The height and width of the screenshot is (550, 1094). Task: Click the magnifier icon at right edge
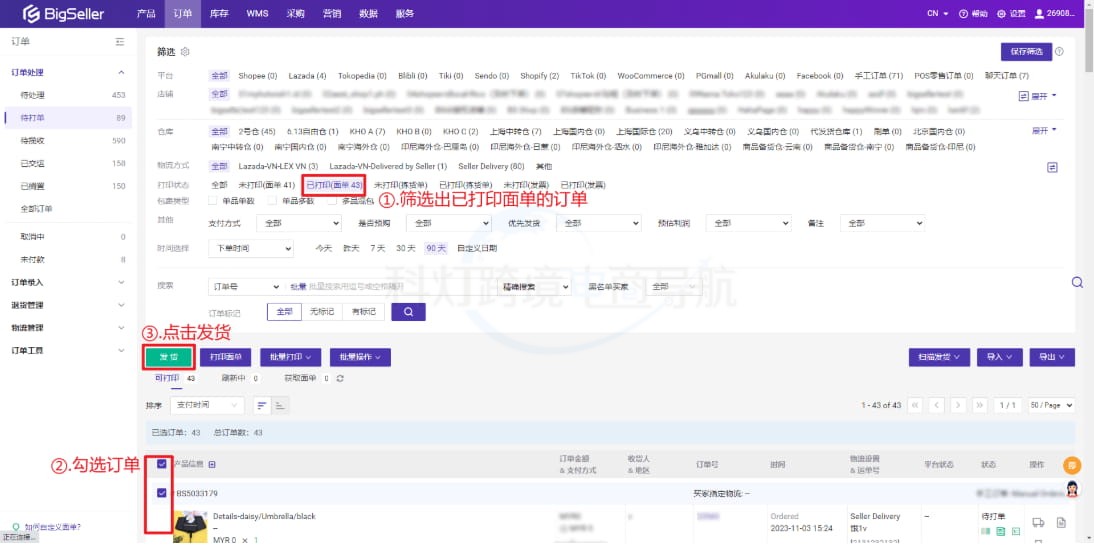pyautogui.click(x=1077, y=282)
